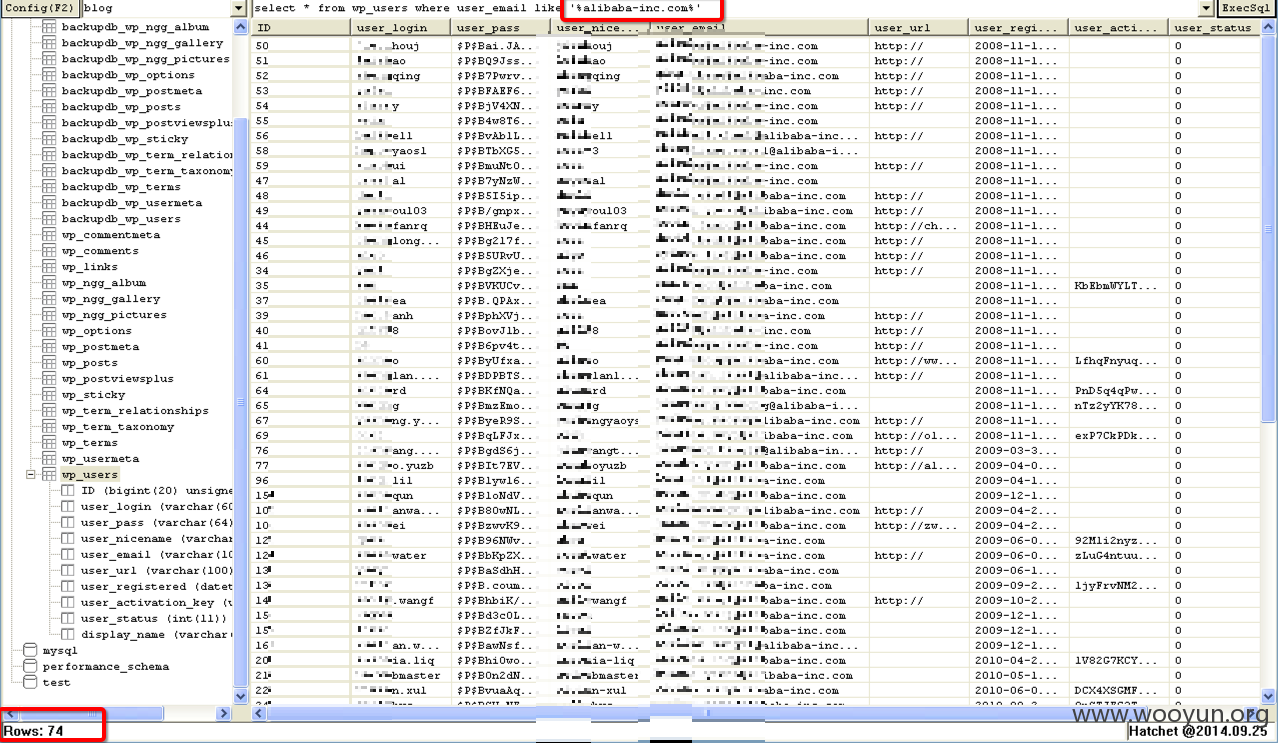Click the table icon beside backupdb_wp_users
Image resolution: width=1278 pixels, height=743 pixels.
(x=49, y=219)
